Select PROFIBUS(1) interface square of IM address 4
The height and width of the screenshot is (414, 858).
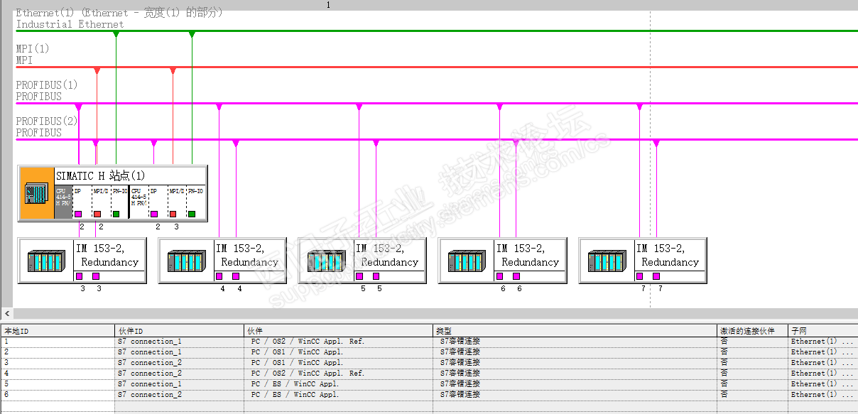[x=219, y=276]
